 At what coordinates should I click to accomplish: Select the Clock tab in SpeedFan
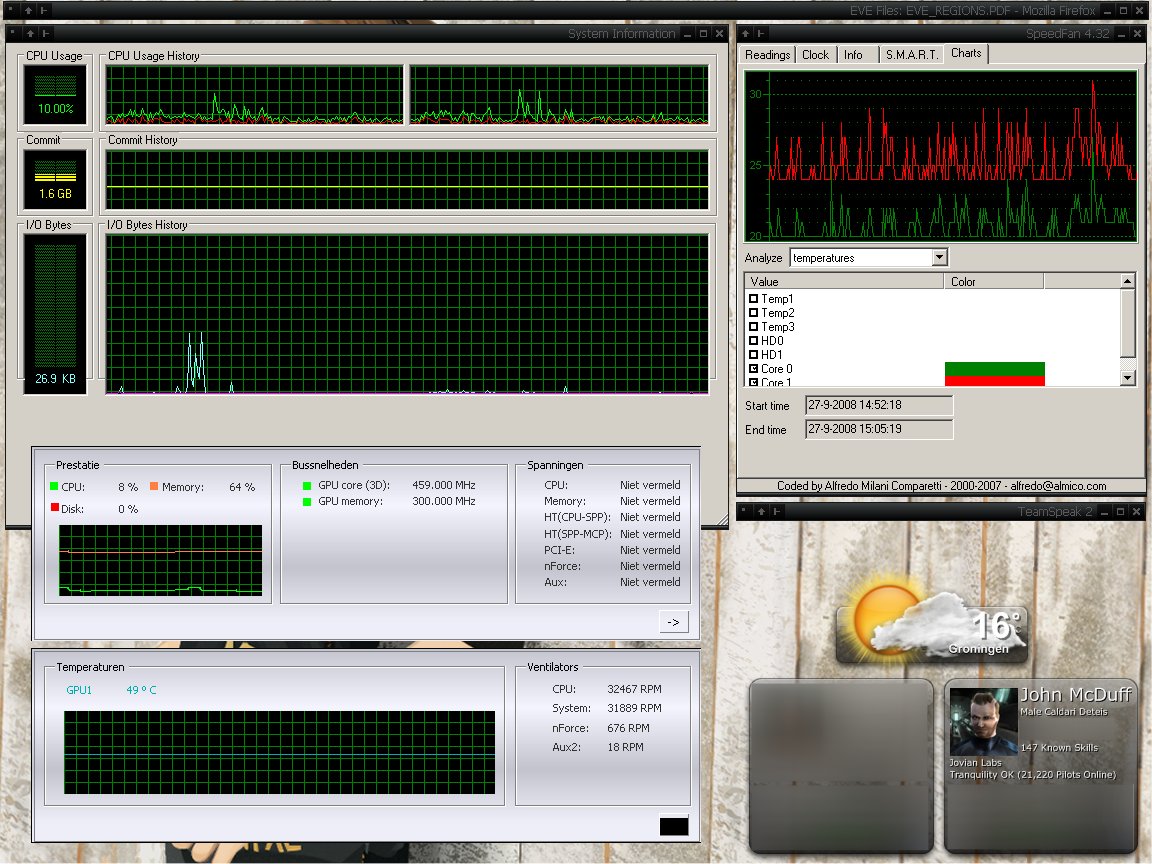(x=815, y=55)
